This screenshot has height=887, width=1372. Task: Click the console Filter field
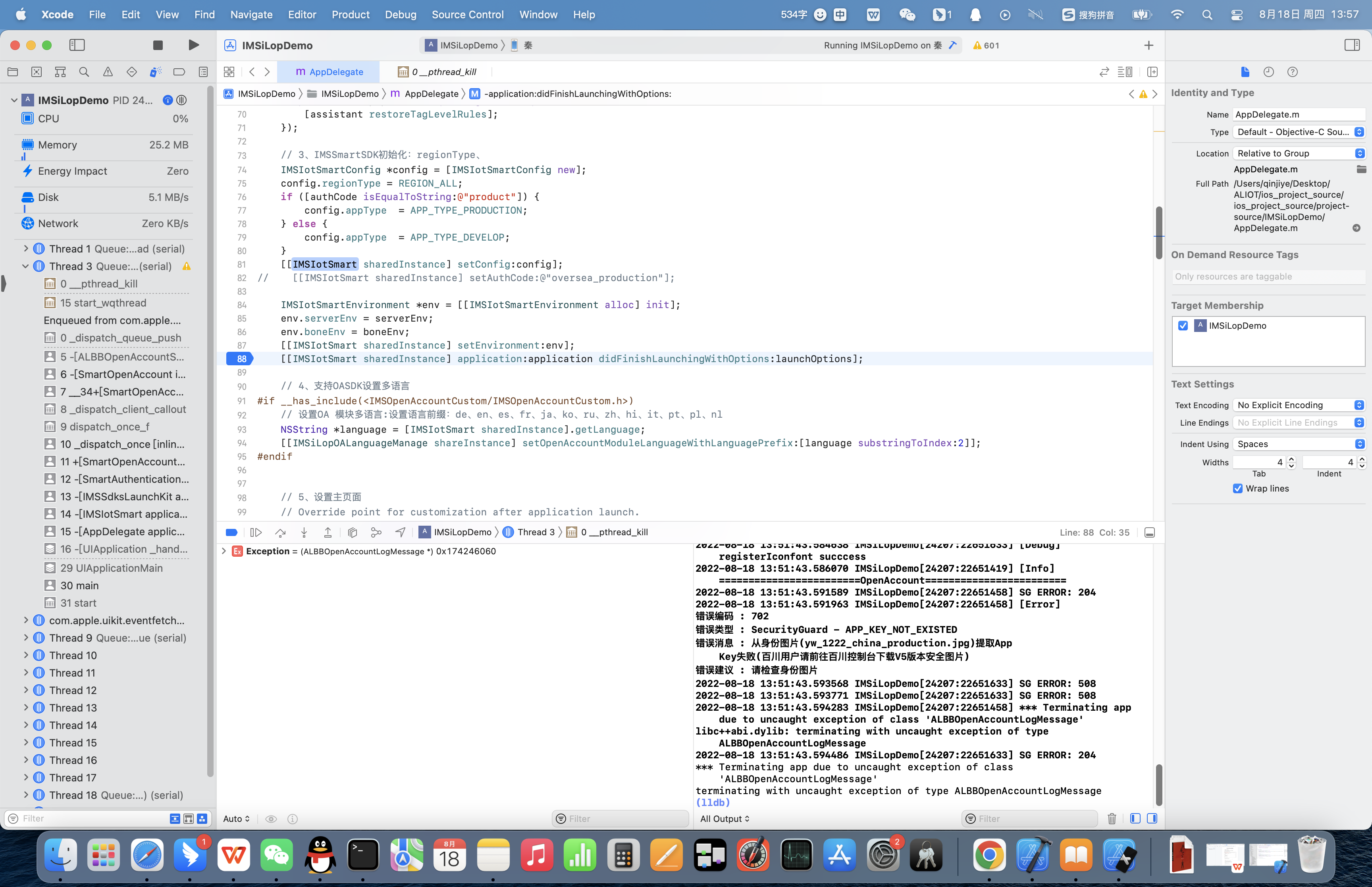[x=1029, y=818]
